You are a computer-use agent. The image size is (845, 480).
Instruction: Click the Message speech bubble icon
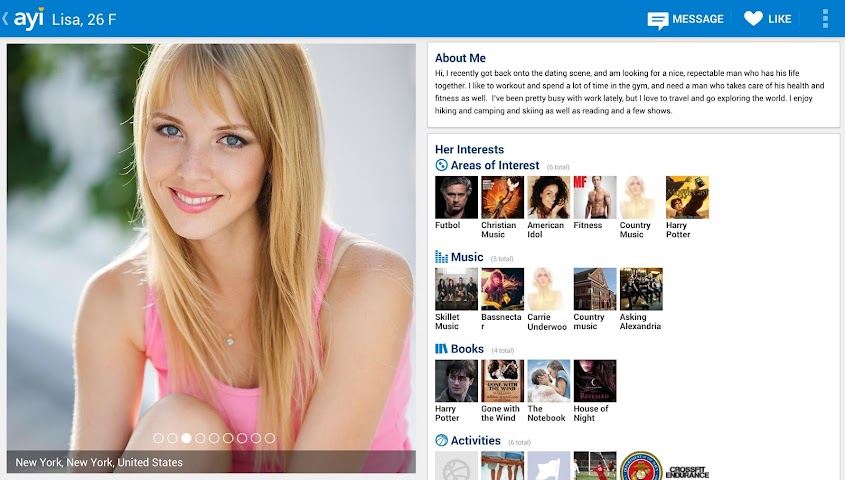tap(657, 19)
